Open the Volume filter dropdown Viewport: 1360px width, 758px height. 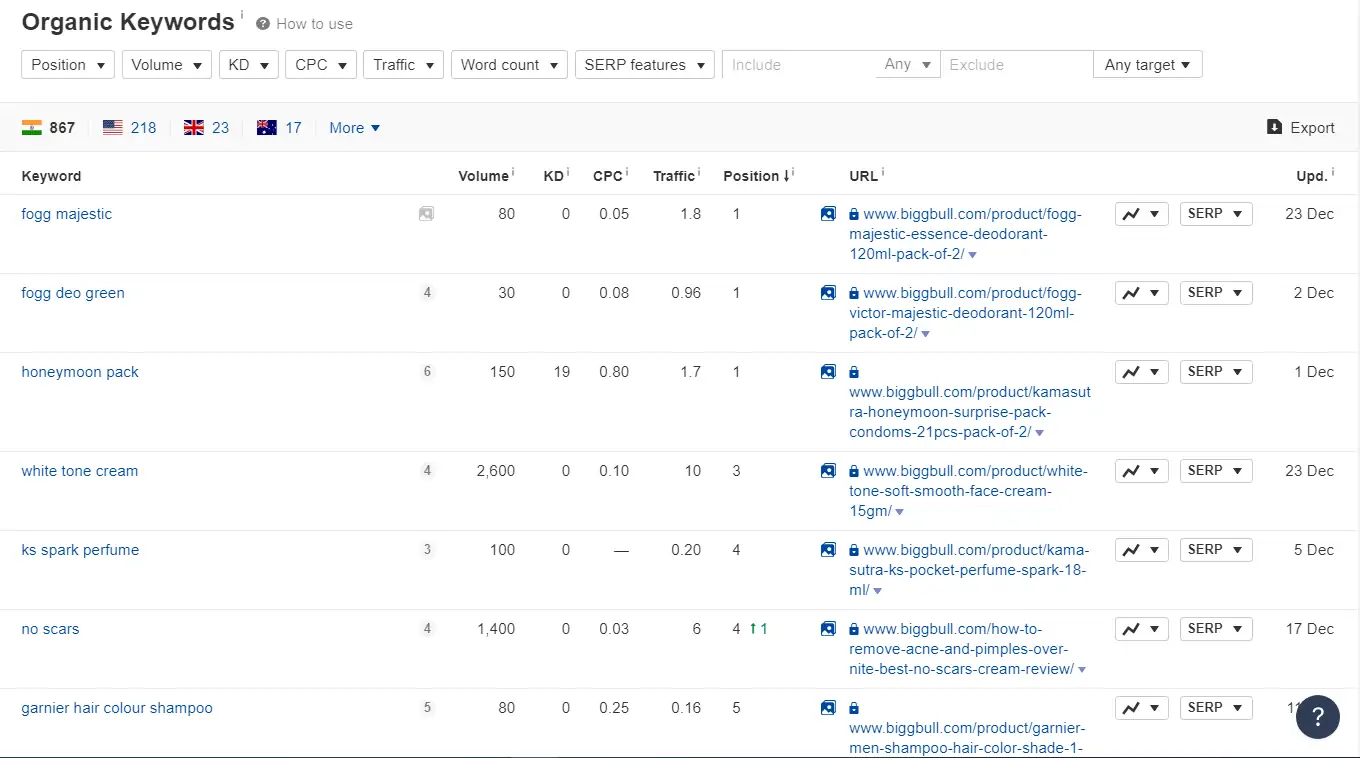[167, 65]
